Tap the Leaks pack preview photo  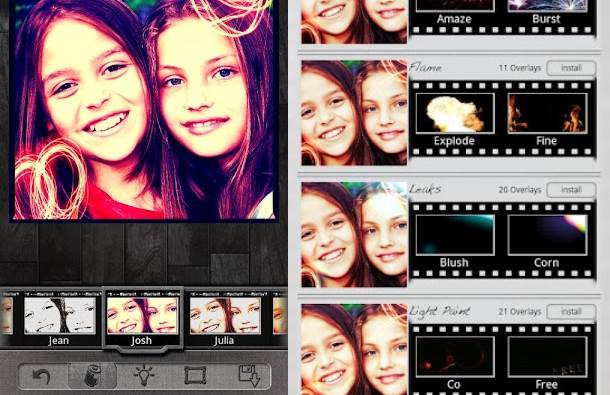354,235
